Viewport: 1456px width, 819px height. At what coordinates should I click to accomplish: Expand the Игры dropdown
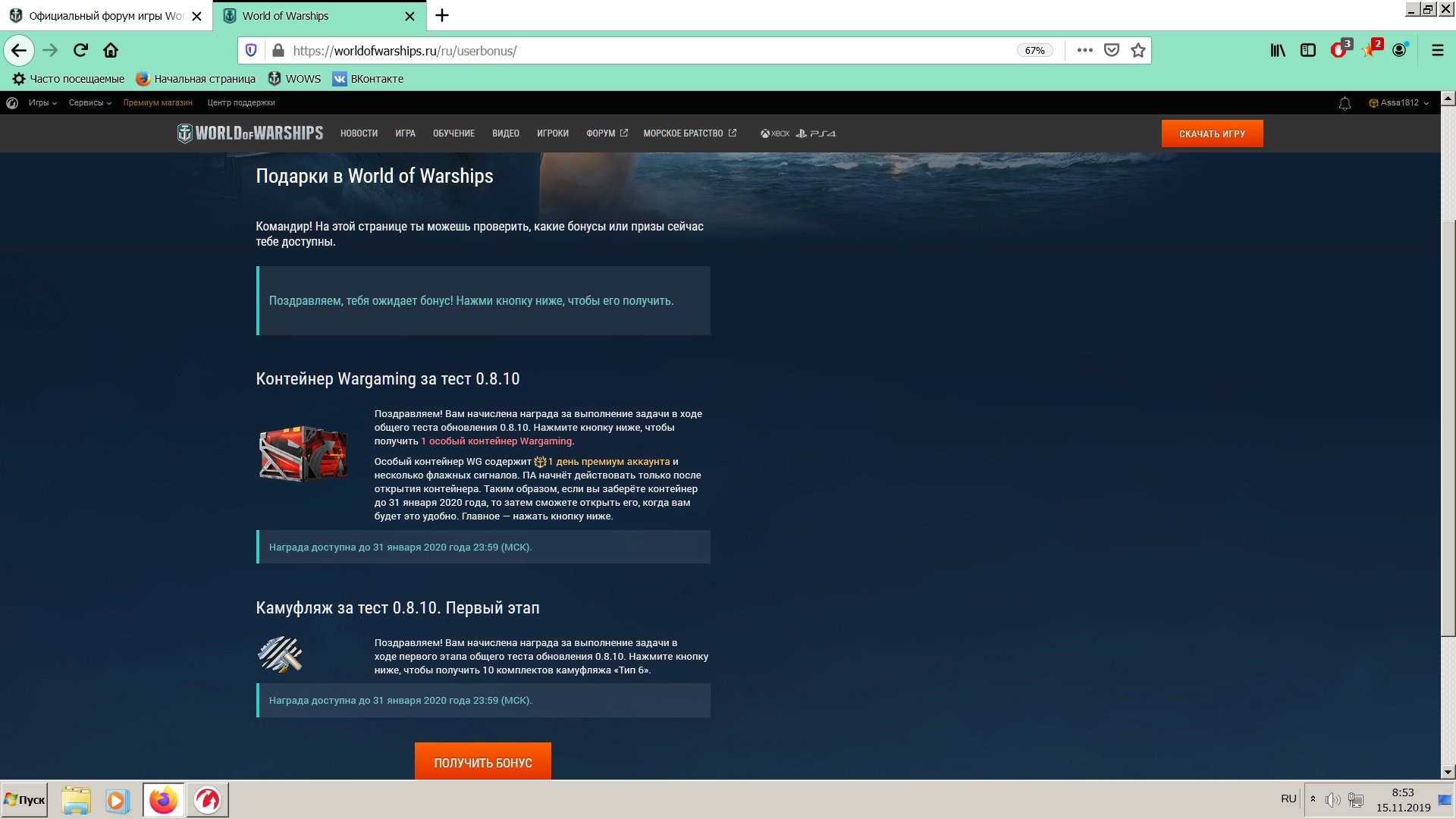42,103
